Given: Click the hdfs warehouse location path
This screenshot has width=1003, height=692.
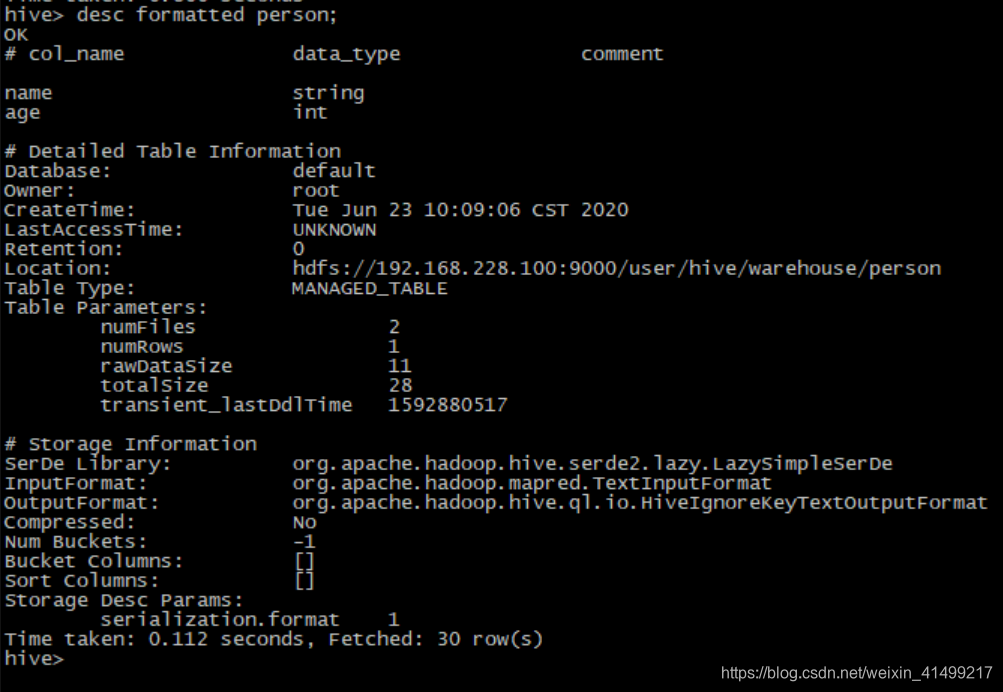Looking at the screenshot, I should tap(617, 268).
